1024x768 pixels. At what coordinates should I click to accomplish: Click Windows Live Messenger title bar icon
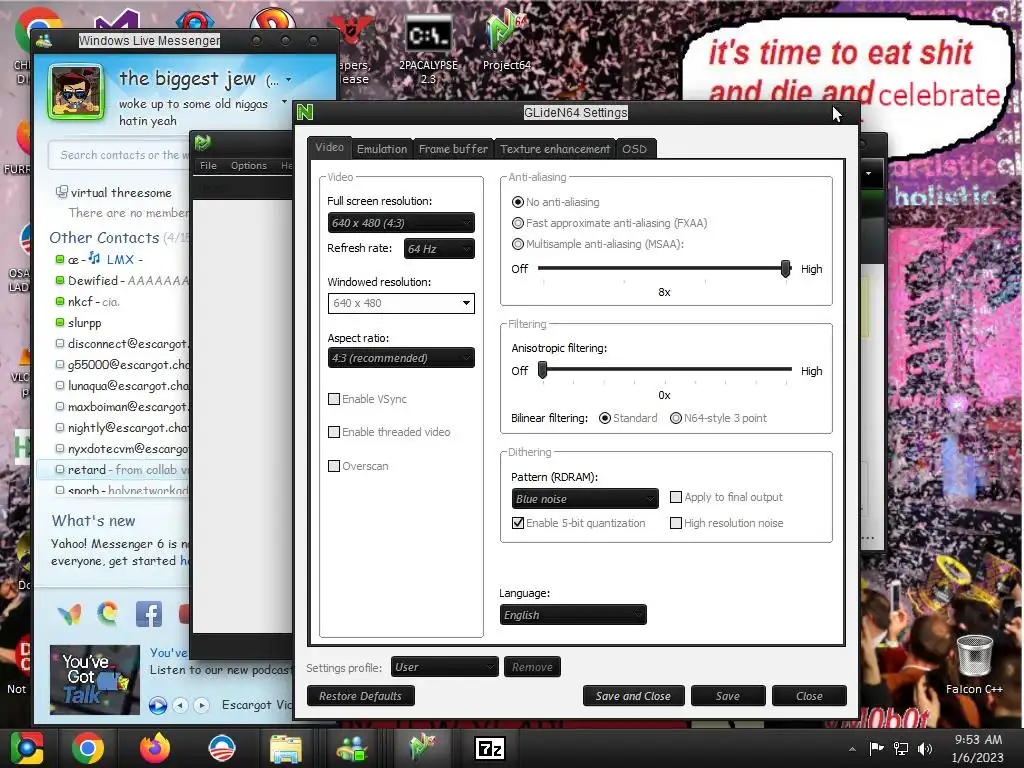[44, 41]
